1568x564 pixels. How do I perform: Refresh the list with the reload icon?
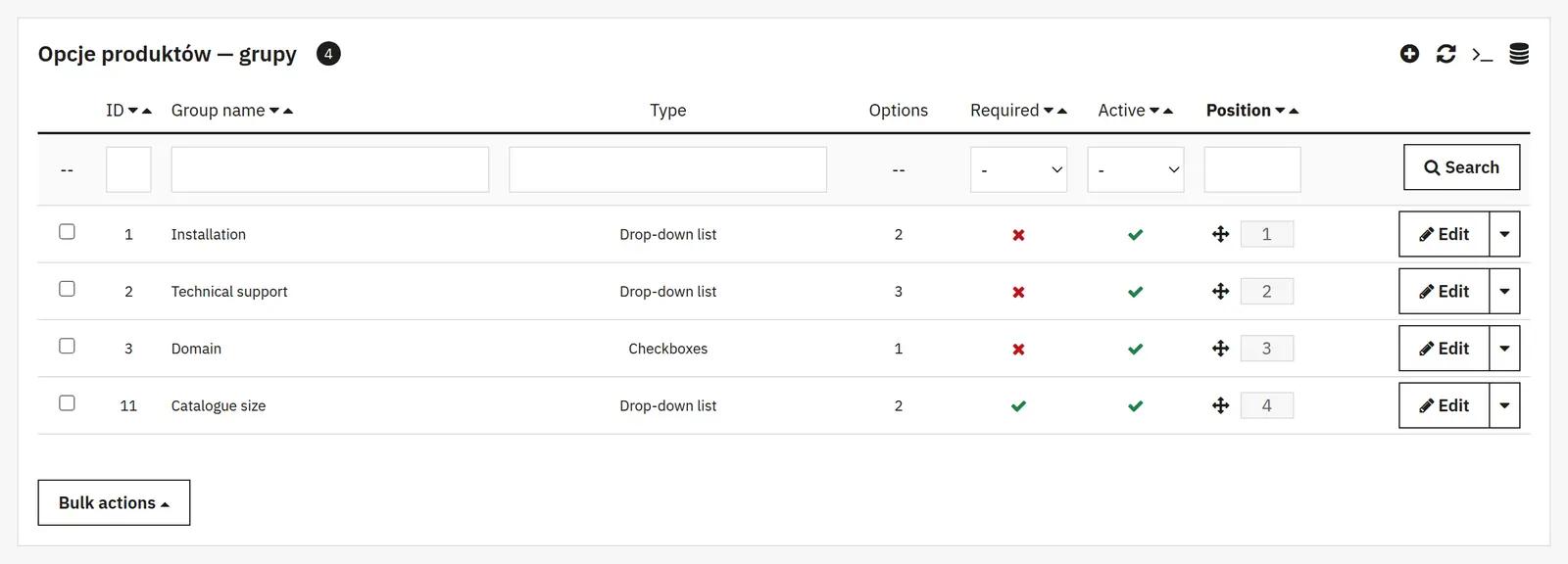pyautogui.click(x=1445, y=54)
